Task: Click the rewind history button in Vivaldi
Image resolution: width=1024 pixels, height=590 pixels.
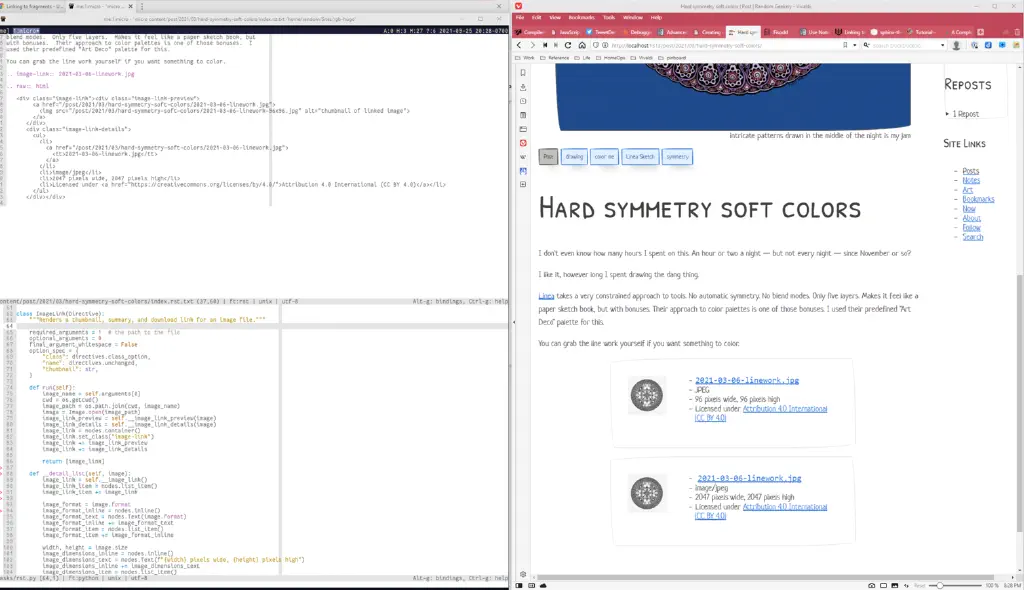Action: tap(545, 45)
